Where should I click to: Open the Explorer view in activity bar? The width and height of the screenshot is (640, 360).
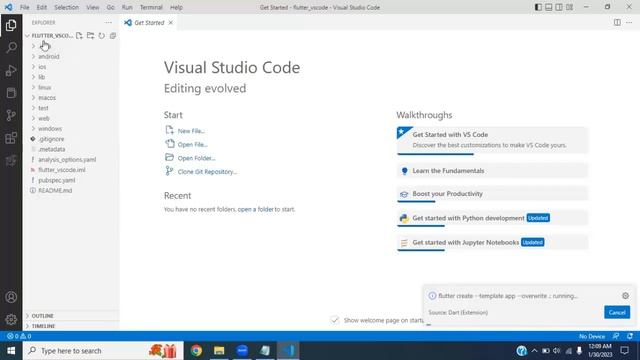tap(11, 26)
